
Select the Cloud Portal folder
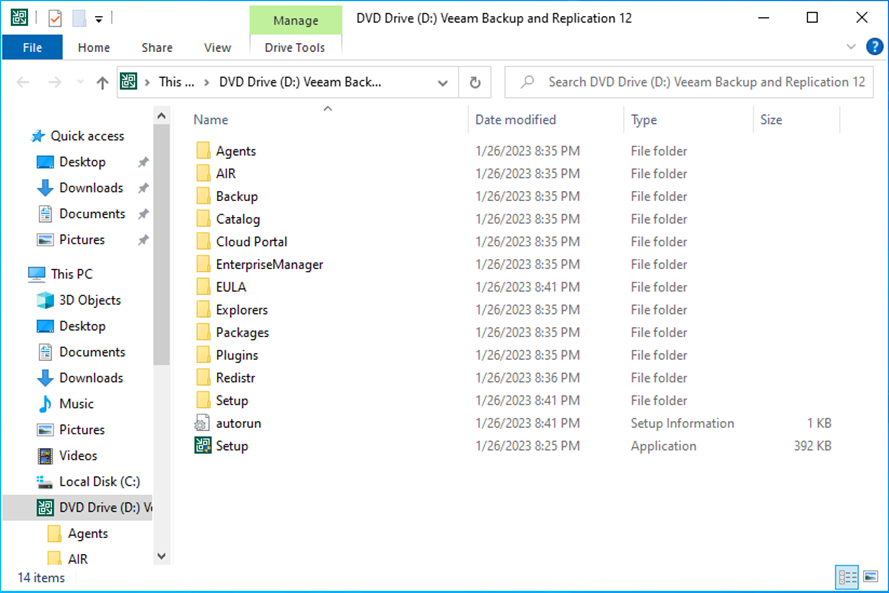pyautogui.click(x=251, y=242)
